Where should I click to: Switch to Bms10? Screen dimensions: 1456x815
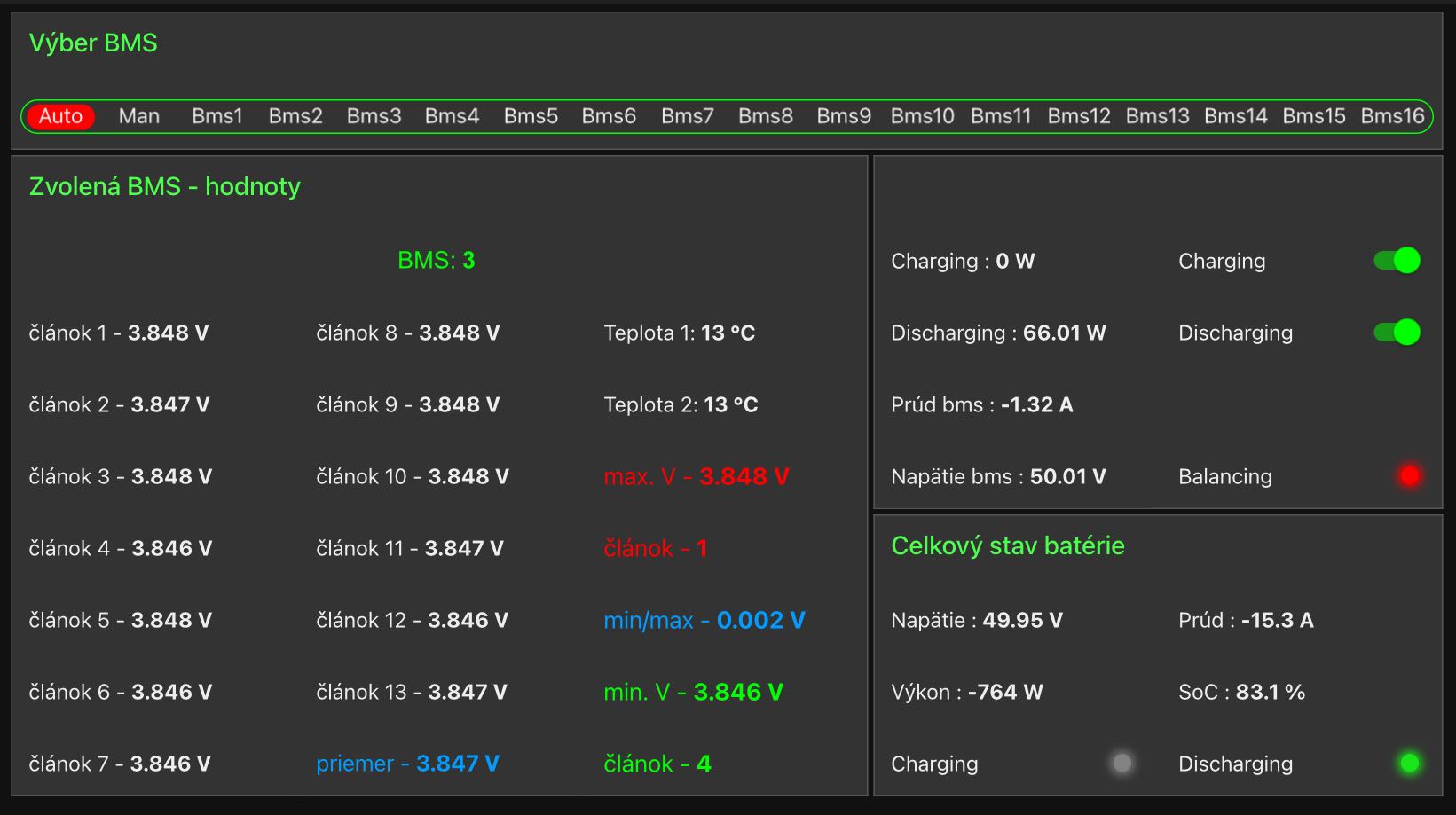[922, 116]
